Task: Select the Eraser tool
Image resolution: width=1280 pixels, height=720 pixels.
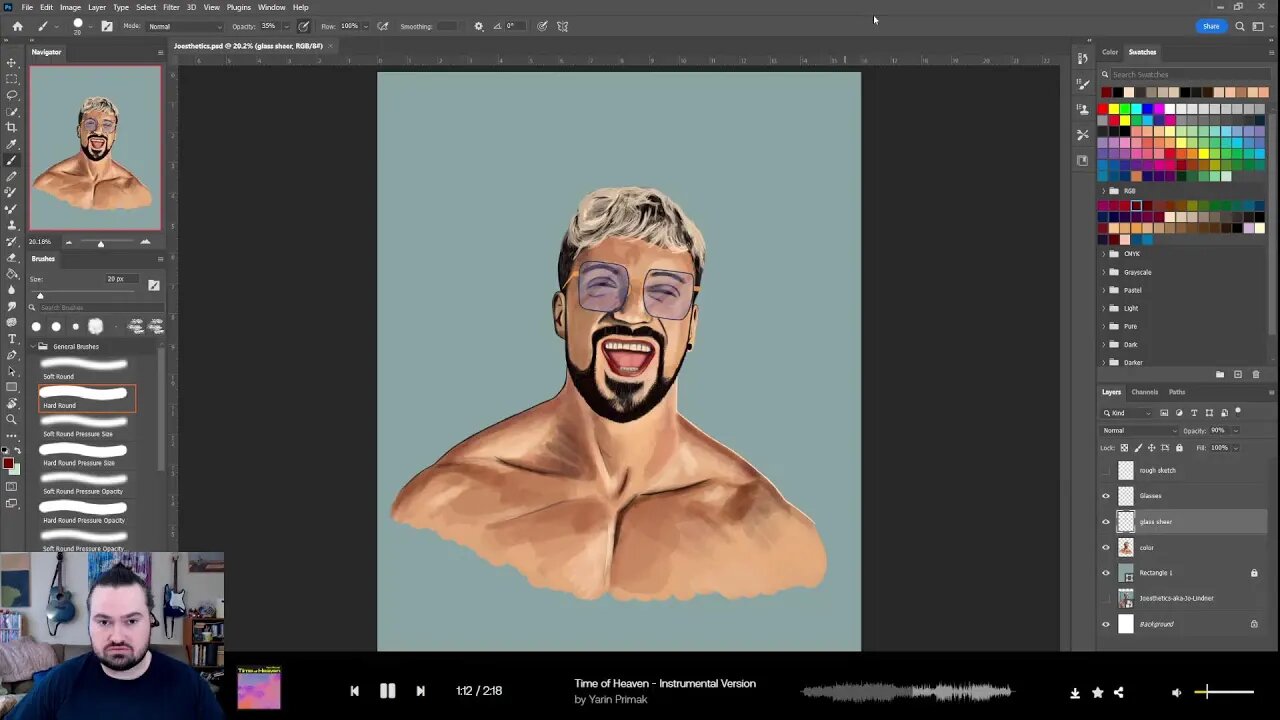Action: 12,257
